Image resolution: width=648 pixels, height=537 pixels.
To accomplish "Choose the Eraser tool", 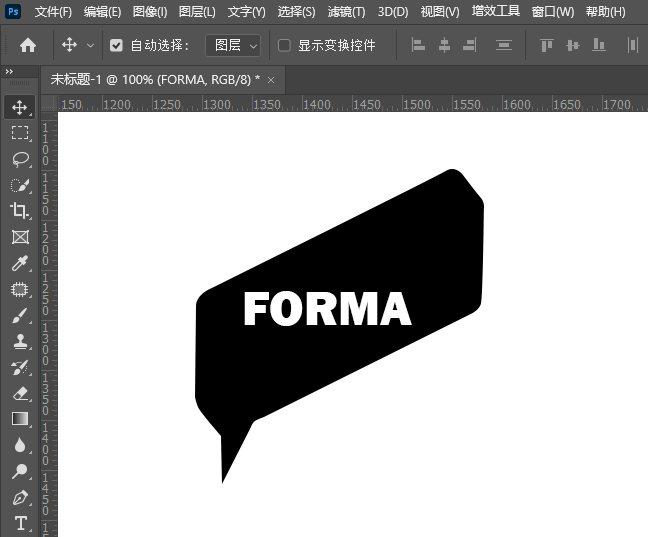I will click(x=20, y=393).
